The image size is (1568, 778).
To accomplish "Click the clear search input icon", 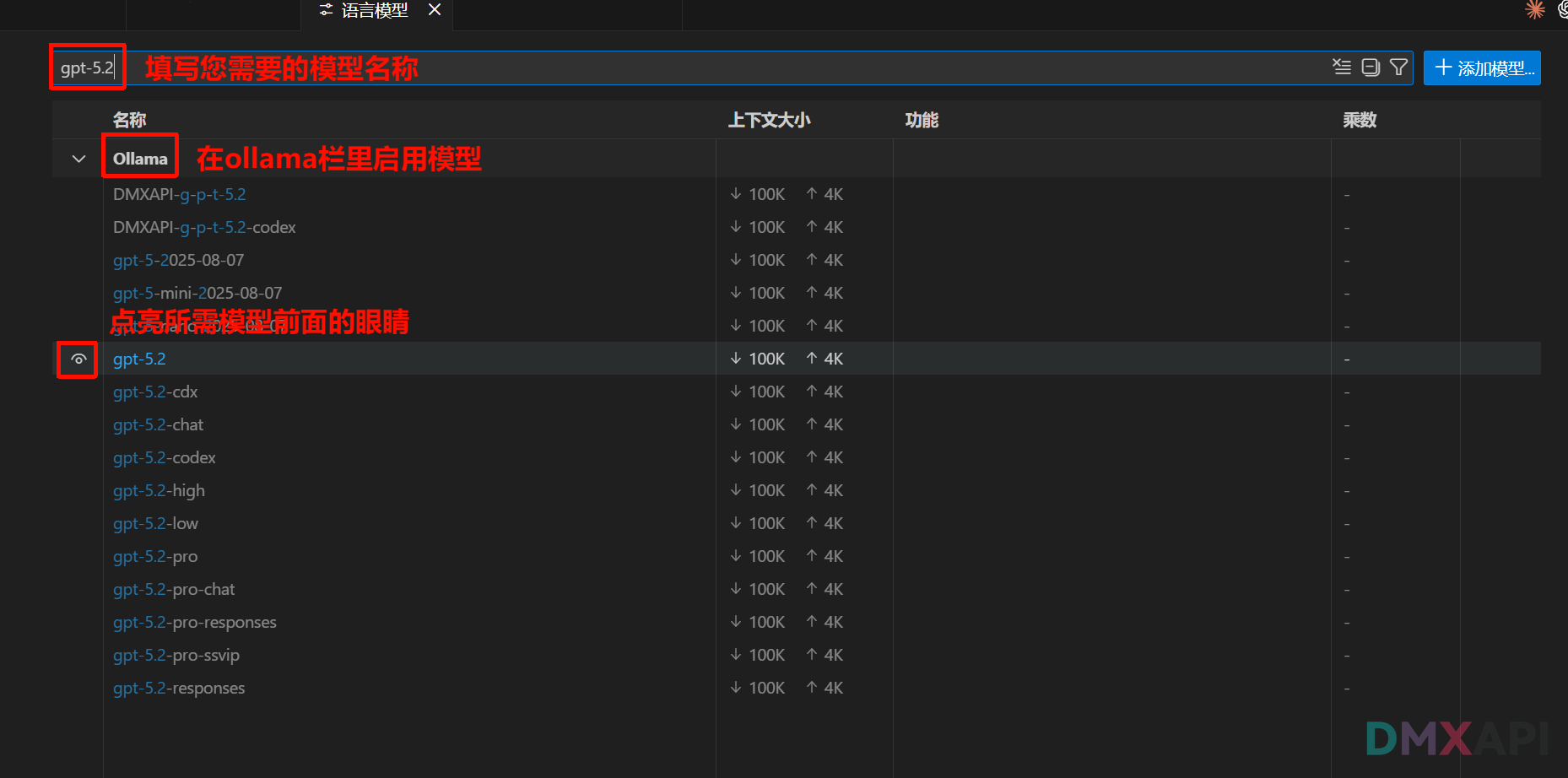I will pyautogui.click(x=1341, y=68).
